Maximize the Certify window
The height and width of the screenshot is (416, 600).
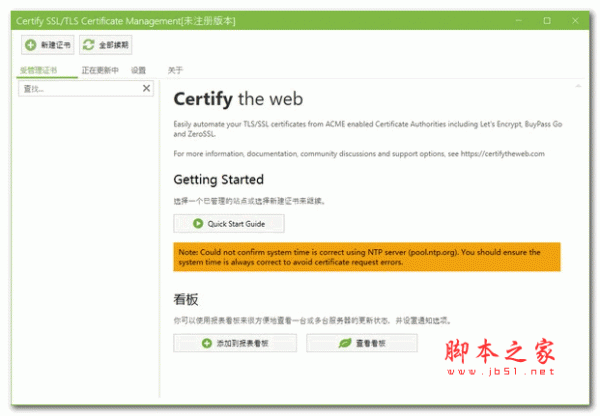547,21
